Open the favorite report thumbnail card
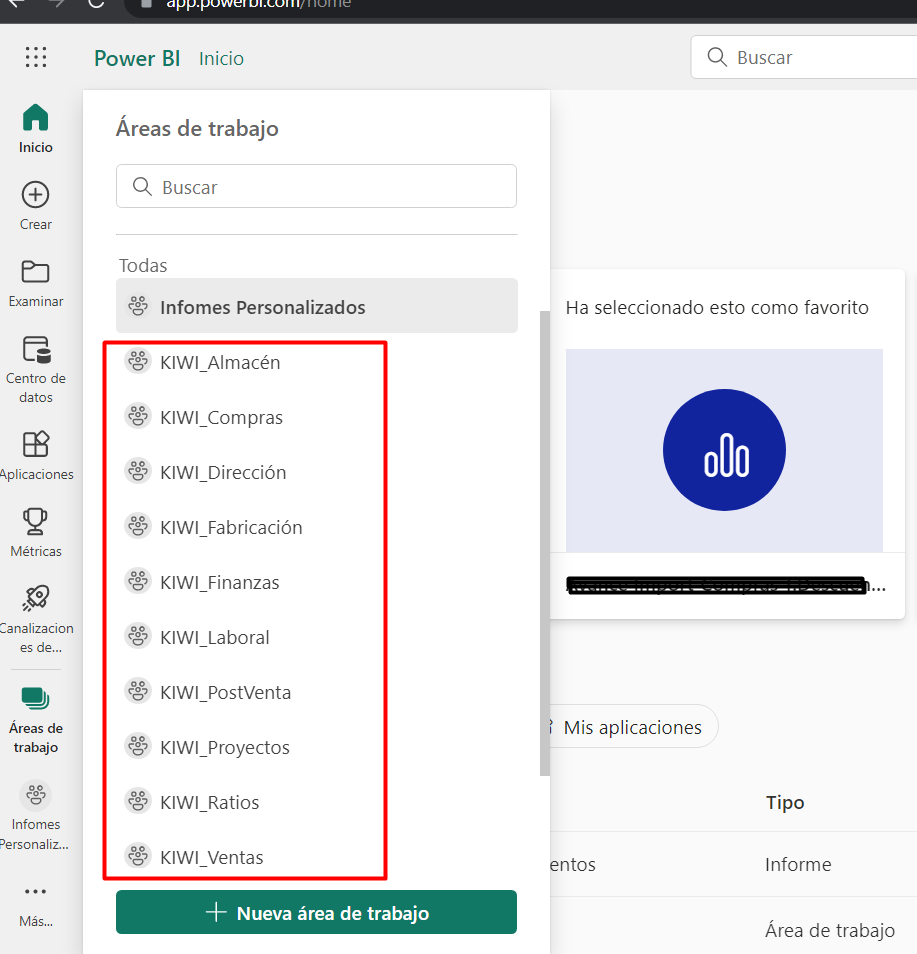 coord(724,450)
